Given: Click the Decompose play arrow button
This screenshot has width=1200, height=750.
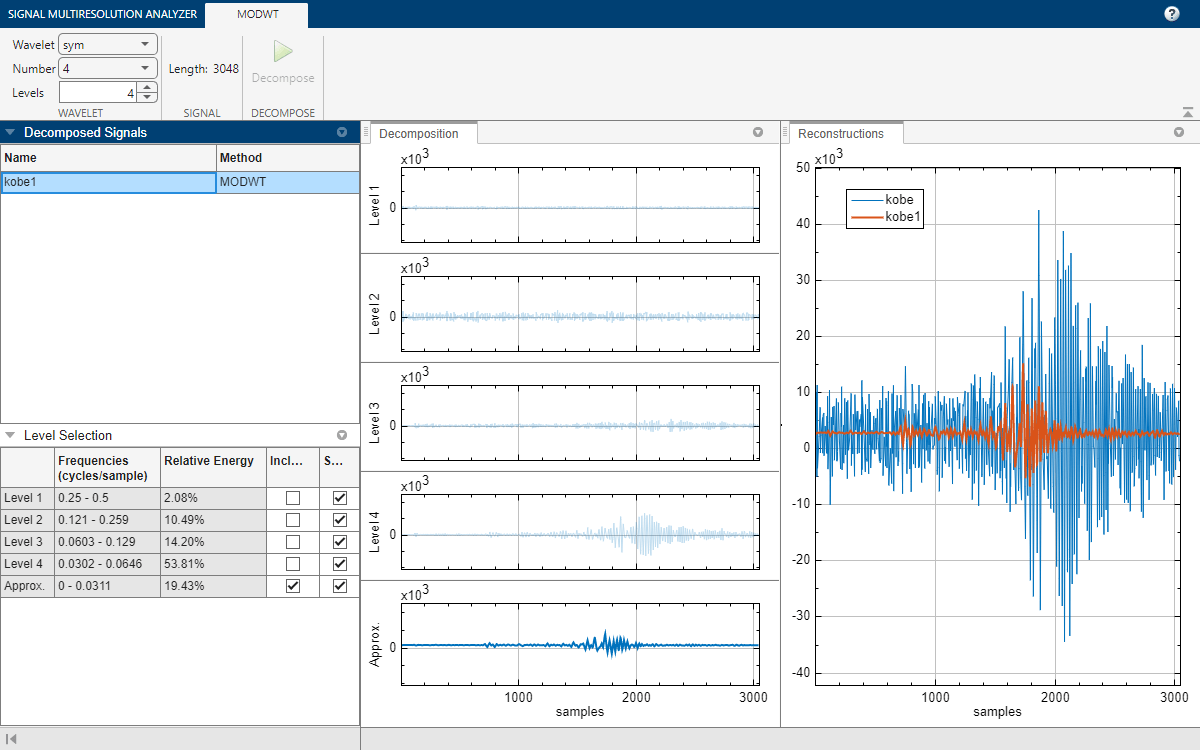Looking at the screenshot, I should coord(283,52).
